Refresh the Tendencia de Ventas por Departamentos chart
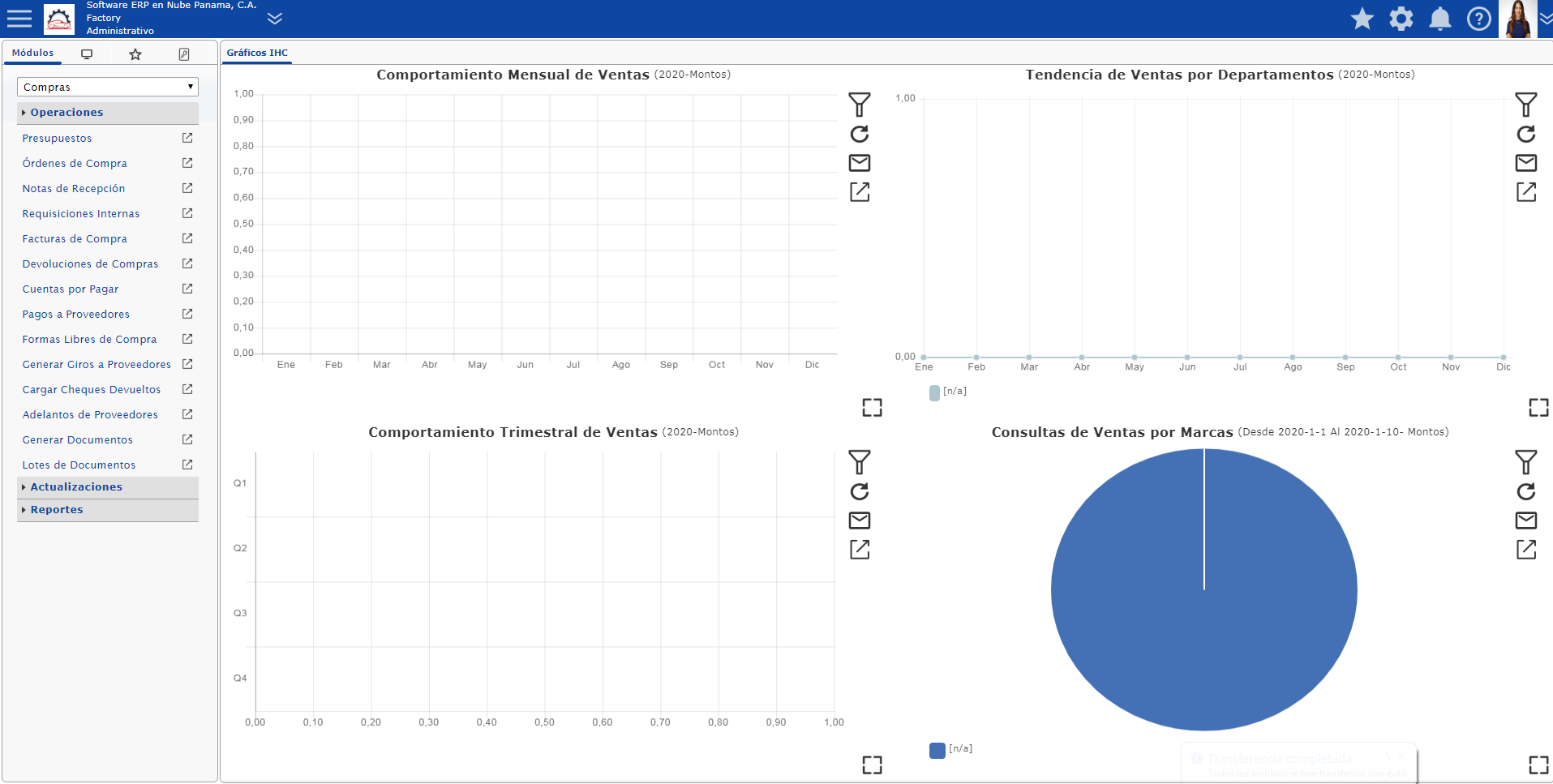 (1526, 134)
